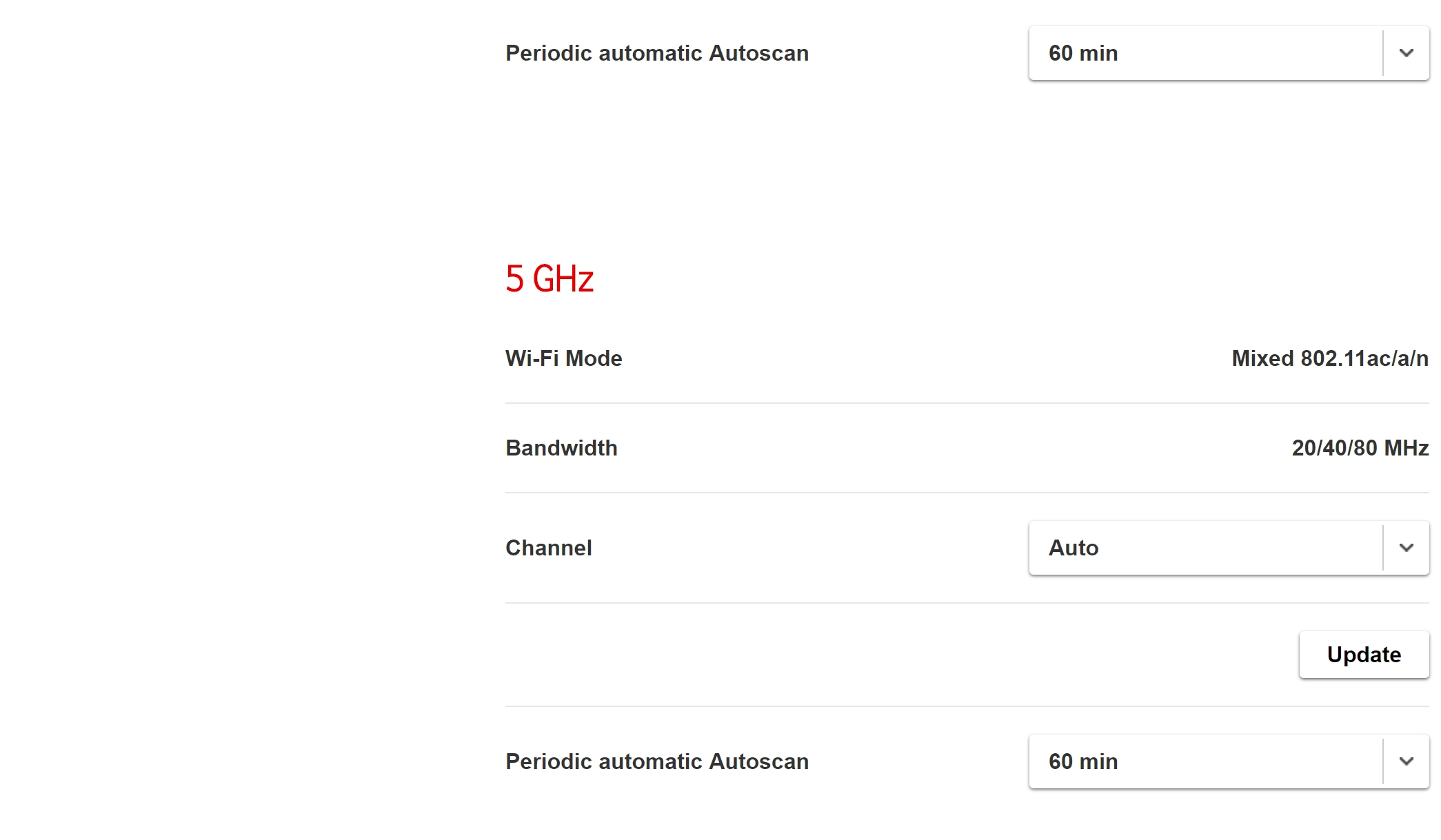Click the Wi-Fi Mode label
Screen dimensions: 1441x840
(563, 358)
